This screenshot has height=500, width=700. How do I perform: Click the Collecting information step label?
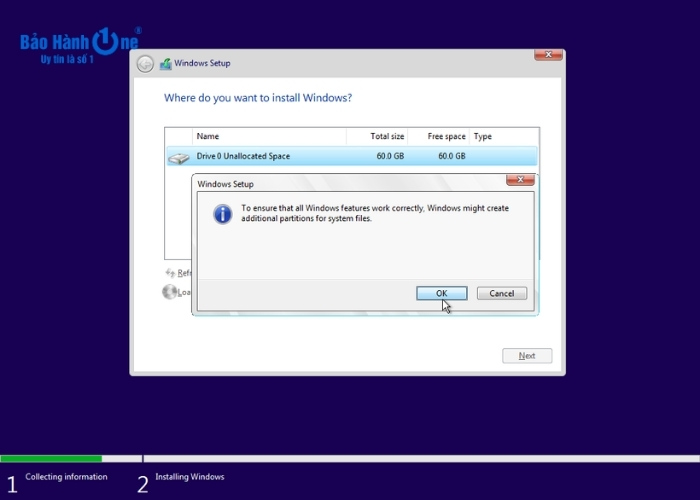[x=66, y=477]
